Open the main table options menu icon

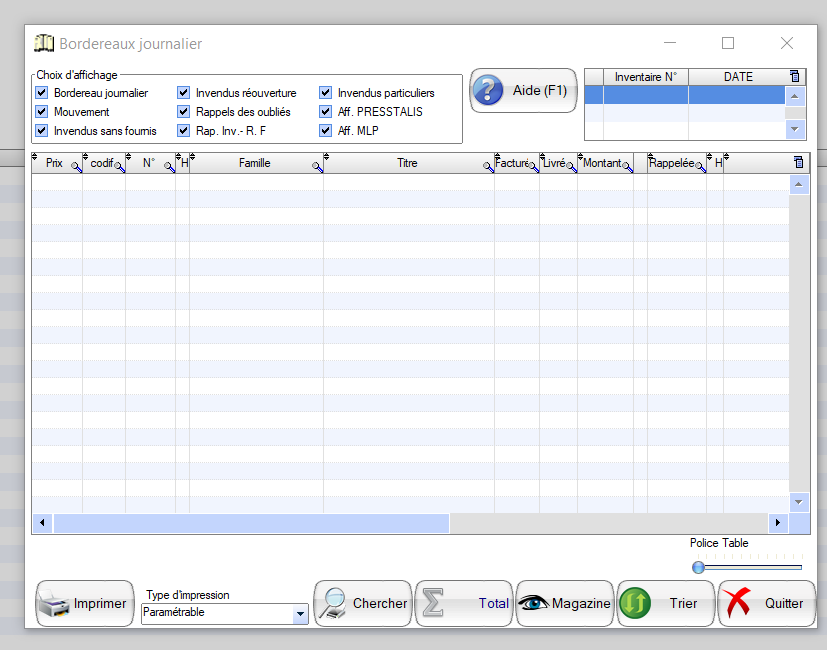click(798, 162)
